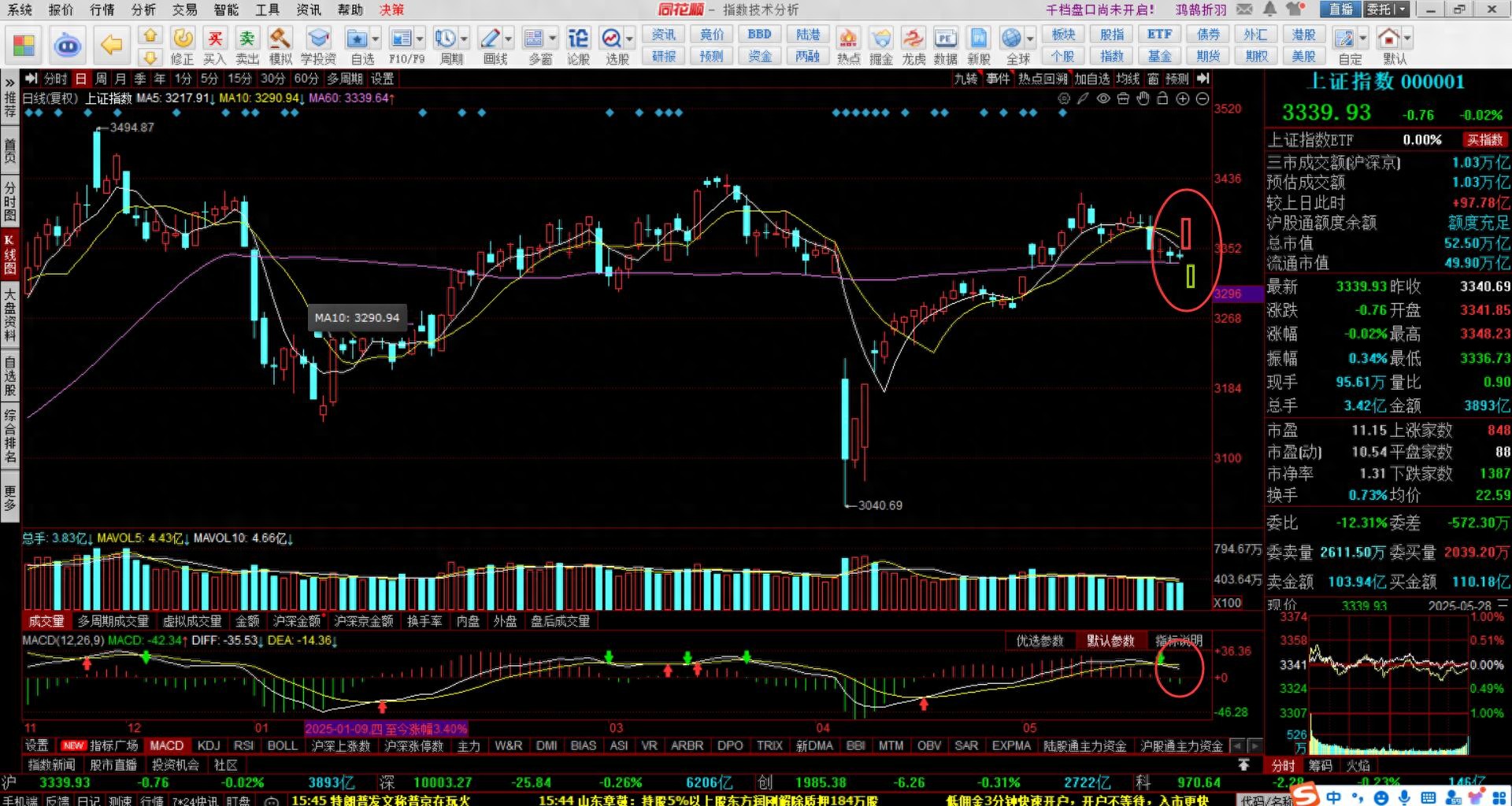Toggle the 均线 moving average display
This screenshot has height=806, width=1512.
pyautogui.click(x=1128, y=79)
